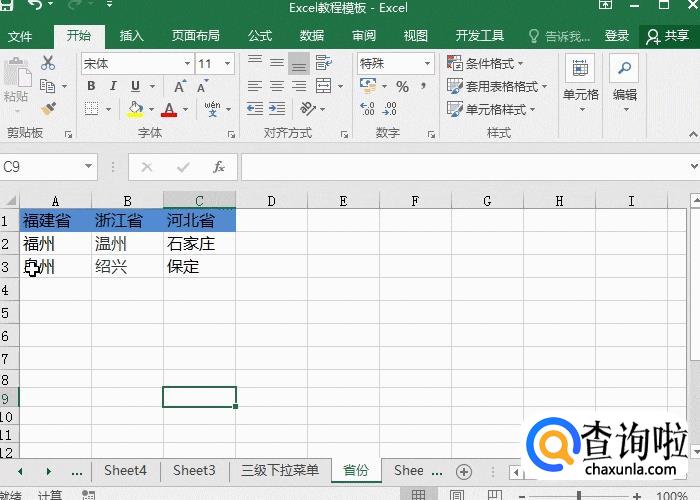Click the select all corner triangle

point(10,200)
